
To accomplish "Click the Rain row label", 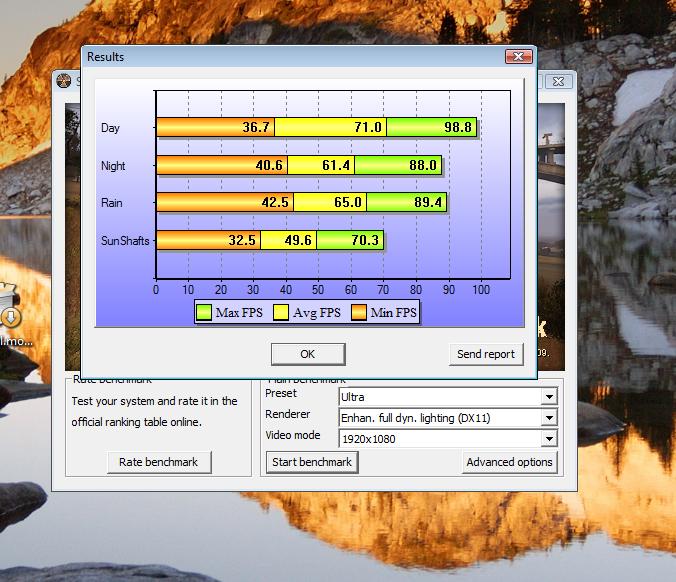I will click(x=112, y=203).
